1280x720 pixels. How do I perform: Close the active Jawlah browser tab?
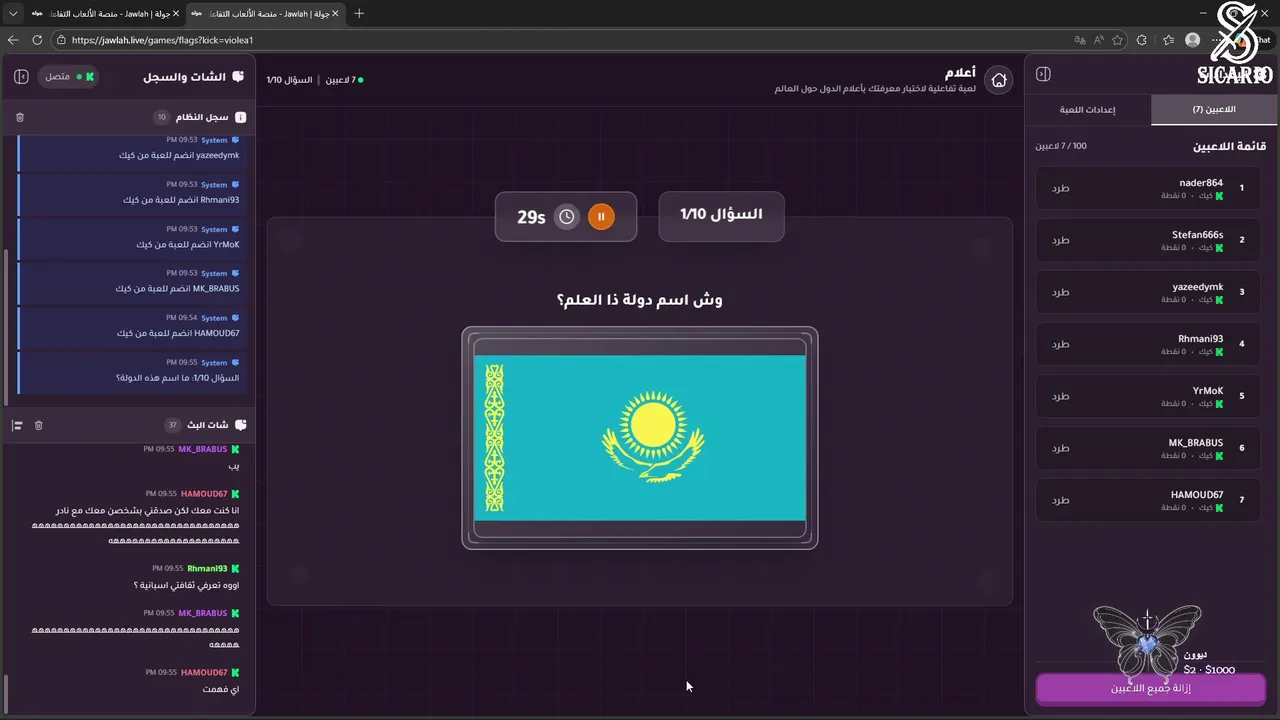coord(335,13)
